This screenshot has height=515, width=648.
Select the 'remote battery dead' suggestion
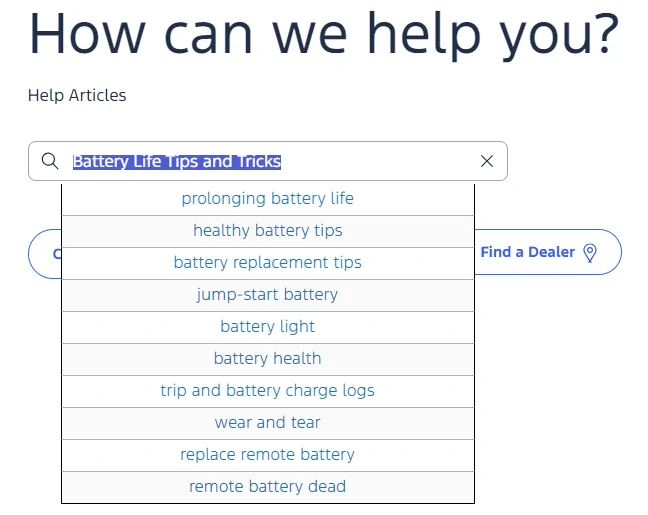(x=267, y=487)
